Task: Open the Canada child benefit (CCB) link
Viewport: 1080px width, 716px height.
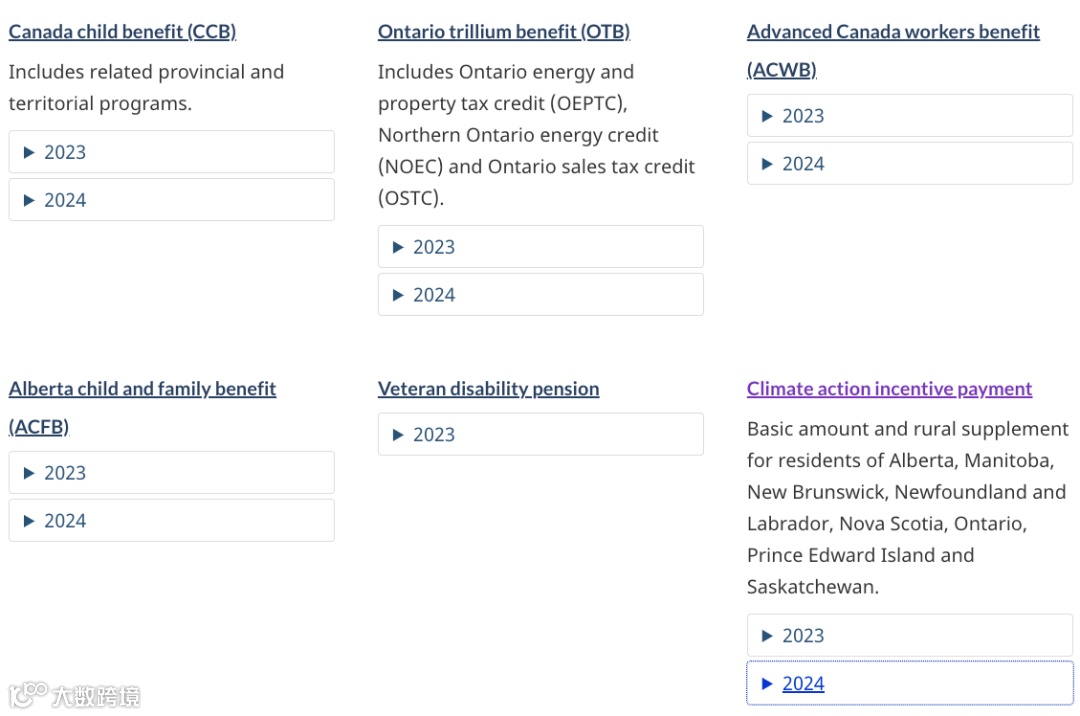Action: 122,32
